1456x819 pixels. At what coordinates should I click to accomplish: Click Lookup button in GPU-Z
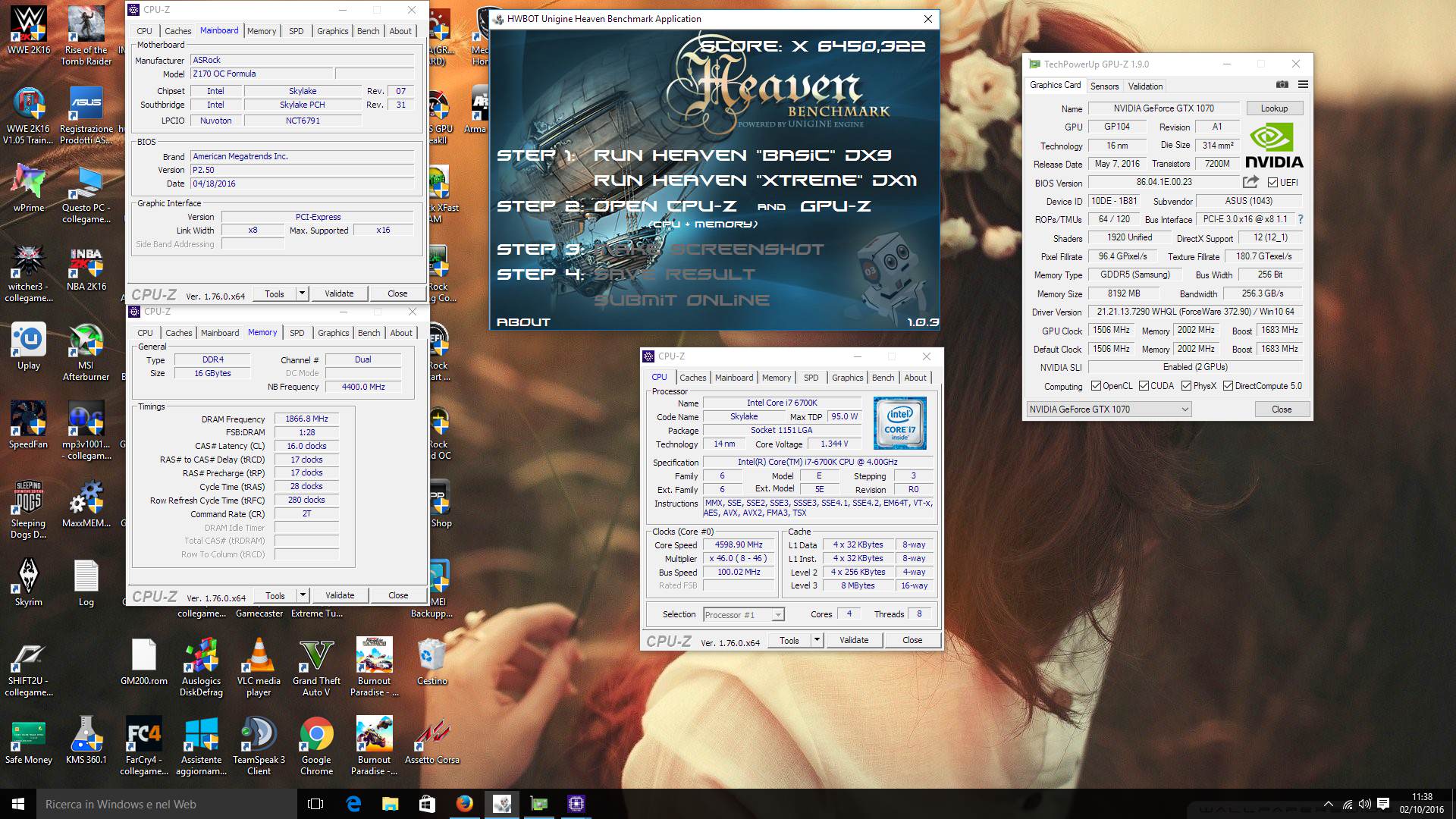[x=1274, y=108]
